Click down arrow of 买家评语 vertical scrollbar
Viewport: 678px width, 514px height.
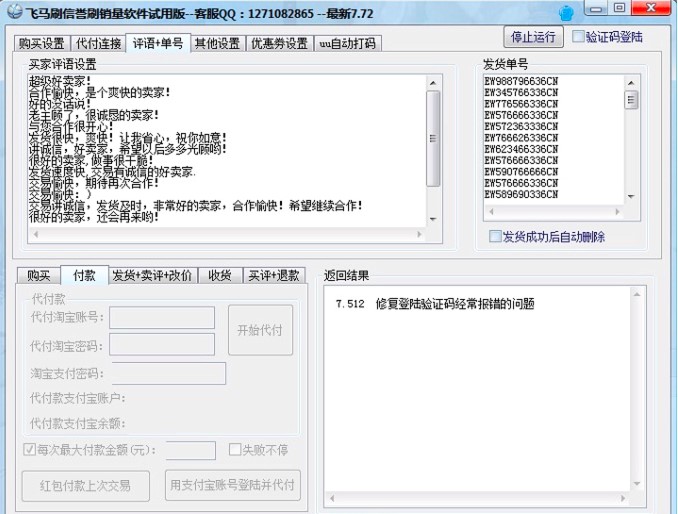(433, 219)
